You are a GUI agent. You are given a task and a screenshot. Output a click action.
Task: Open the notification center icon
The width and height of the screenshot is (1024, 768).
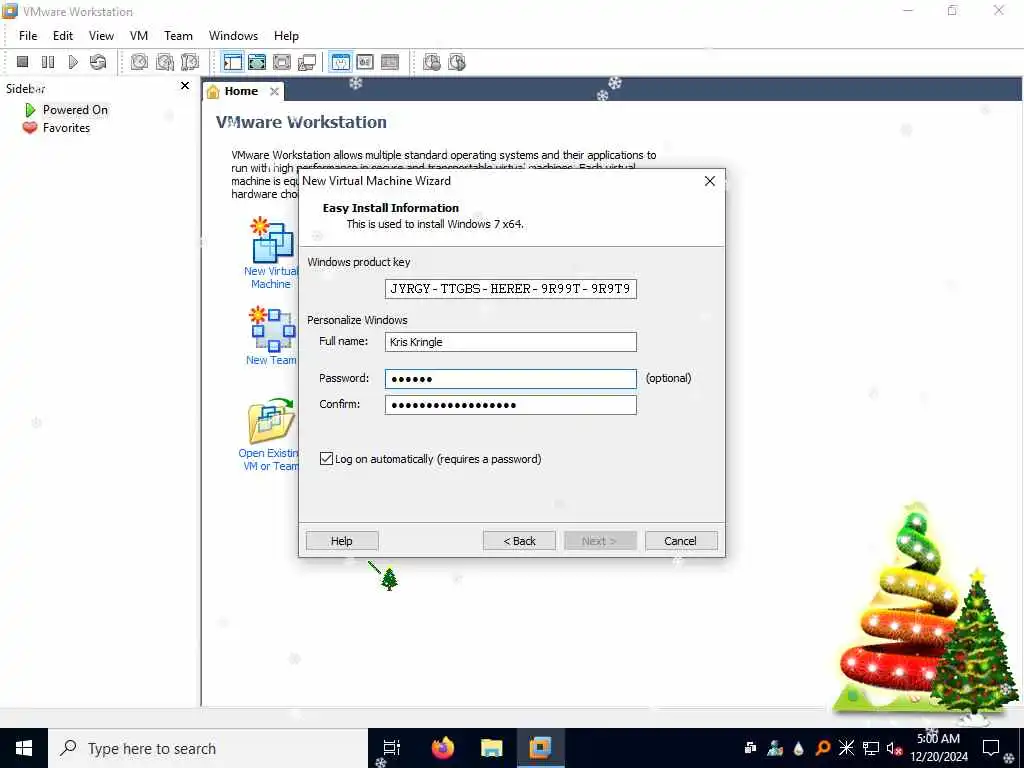coord(991,748)
